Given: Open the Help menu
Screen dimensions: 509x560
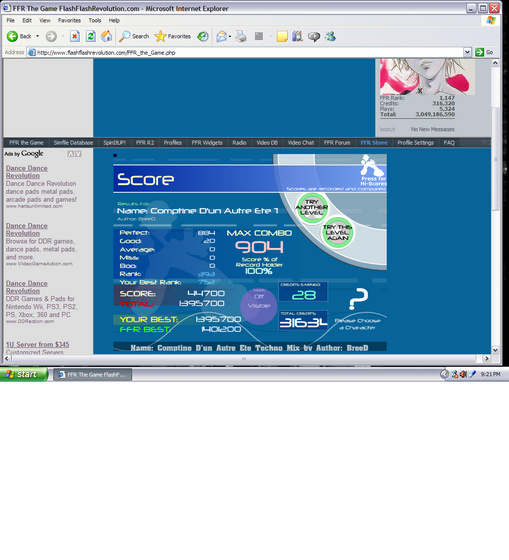Looking at the screenshot, I should [x=114, y=20].
